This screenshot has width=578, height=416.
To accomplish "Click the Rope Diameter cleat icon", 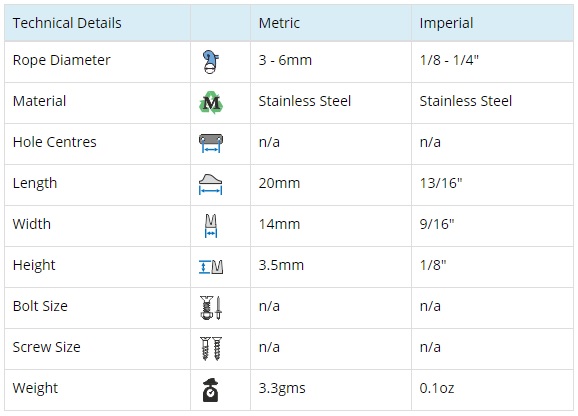I will 210,62.
